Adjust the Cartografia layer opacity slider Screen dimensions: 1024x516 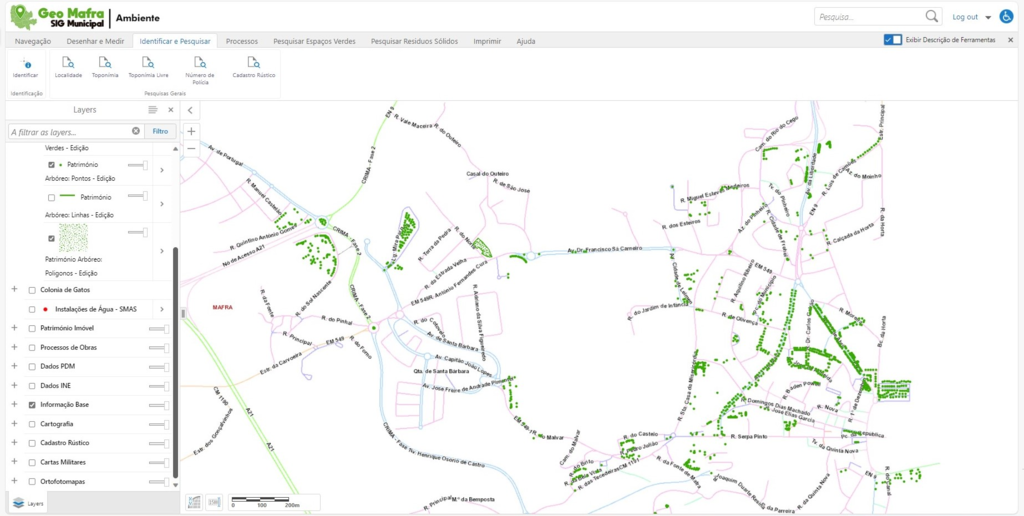(158, 424)
